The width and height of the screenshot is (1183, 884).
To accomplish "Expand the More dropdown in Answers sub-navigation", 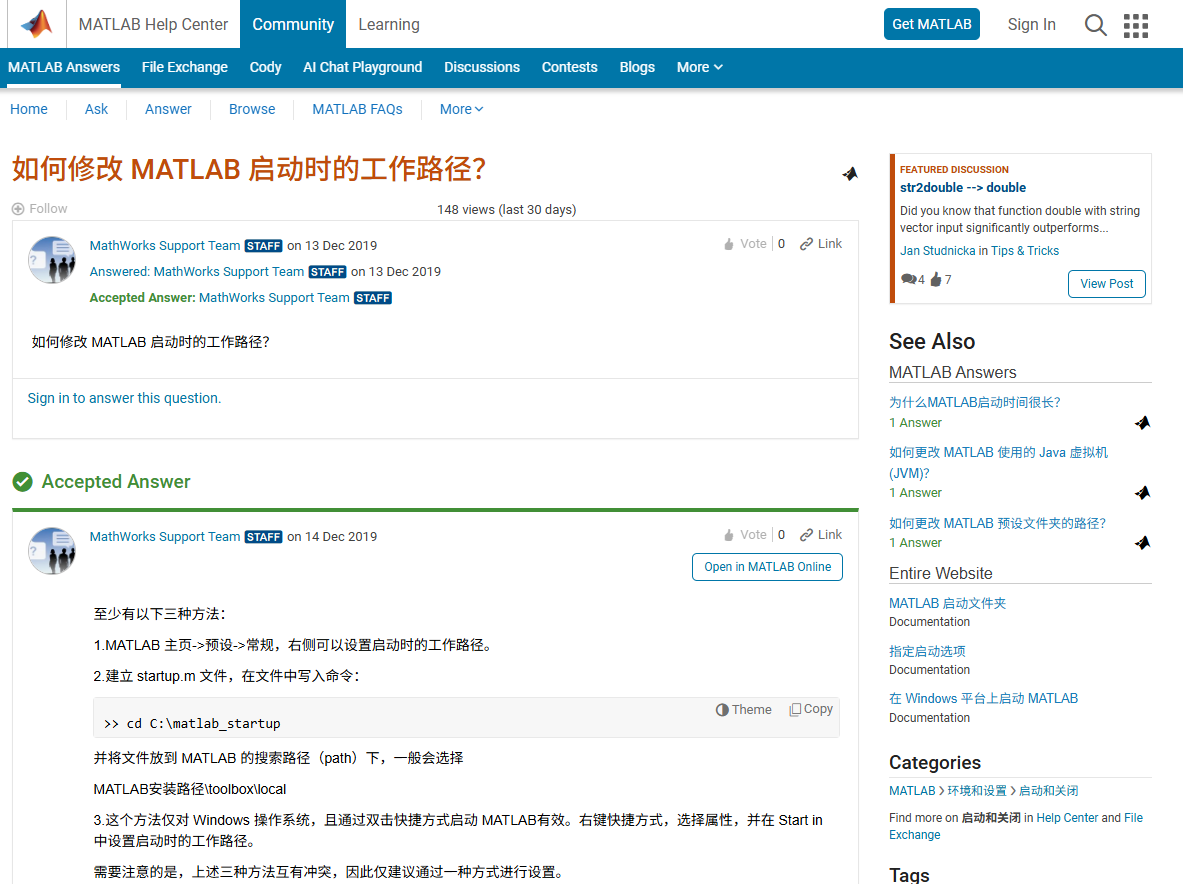I will 461,109.
